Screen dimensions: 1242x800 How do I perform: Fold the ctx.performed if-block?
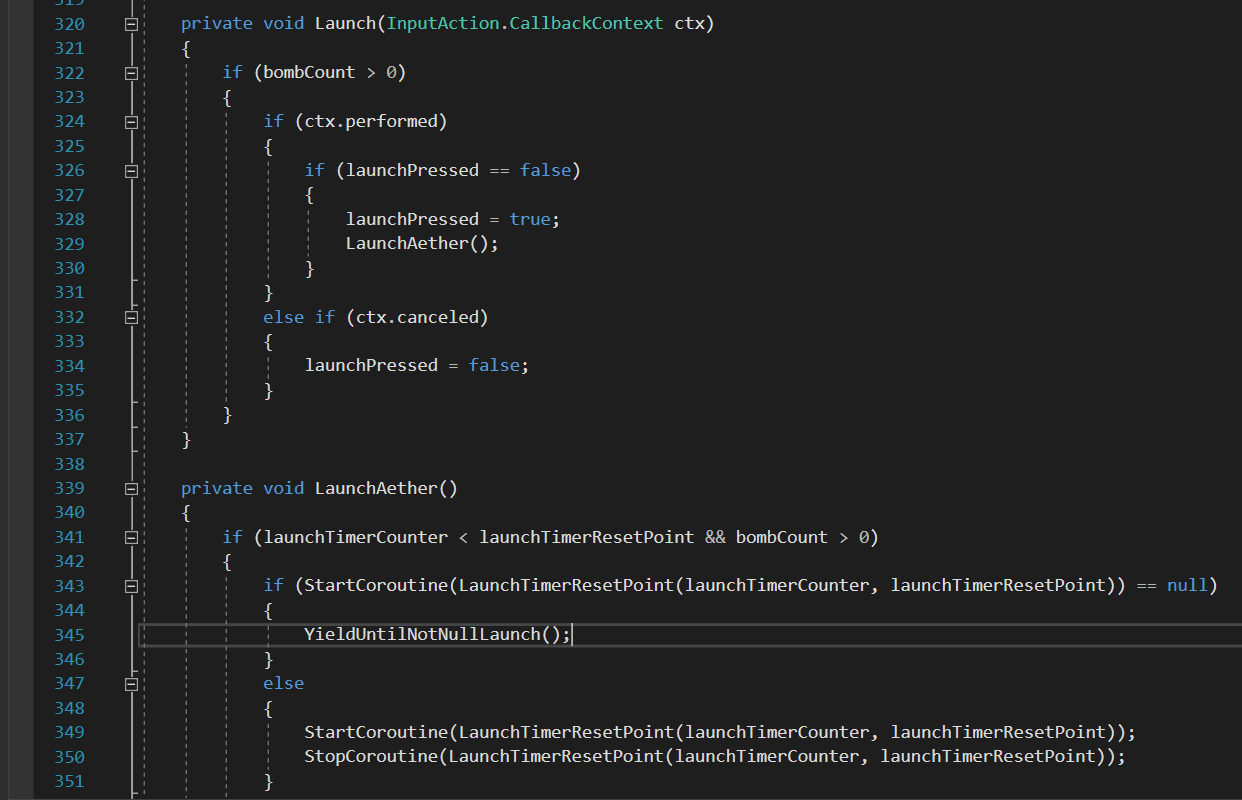(x=131, y=122)
